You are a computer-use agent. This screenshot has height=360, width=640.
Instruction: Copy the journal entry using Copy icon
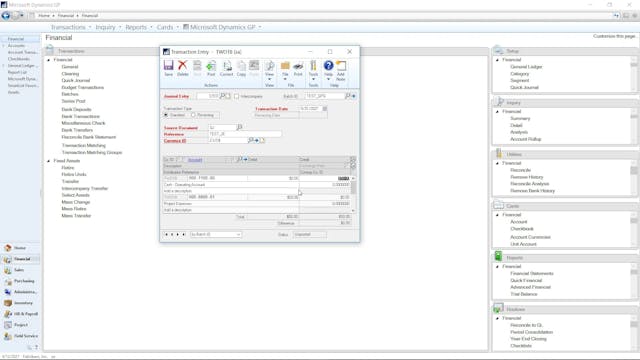pos(241,68)
